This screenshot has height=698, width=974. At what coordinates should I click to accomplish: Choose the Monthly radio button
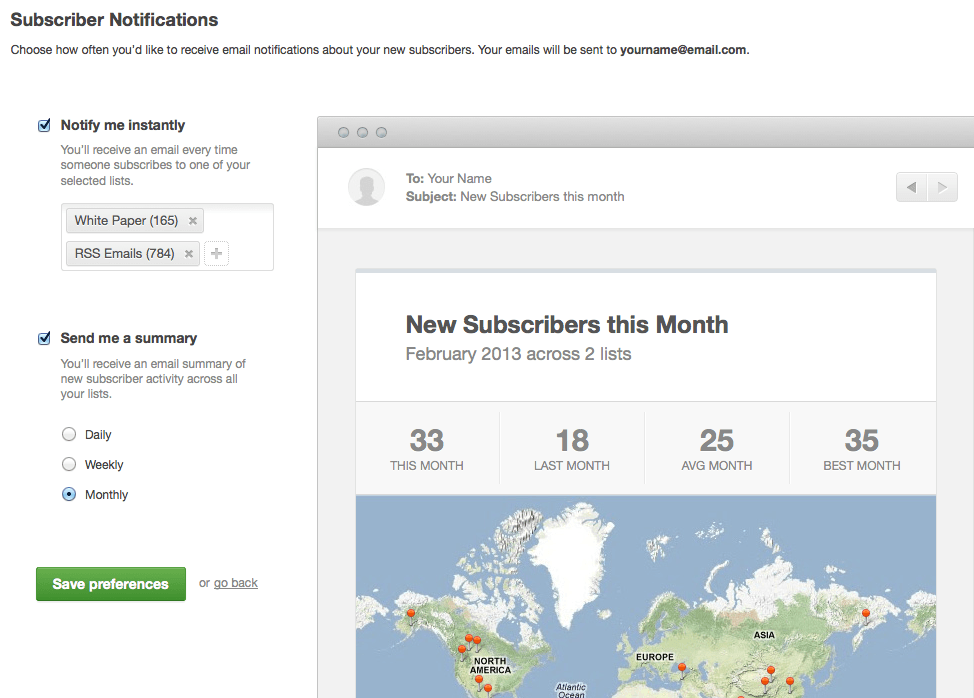point(69,495)
